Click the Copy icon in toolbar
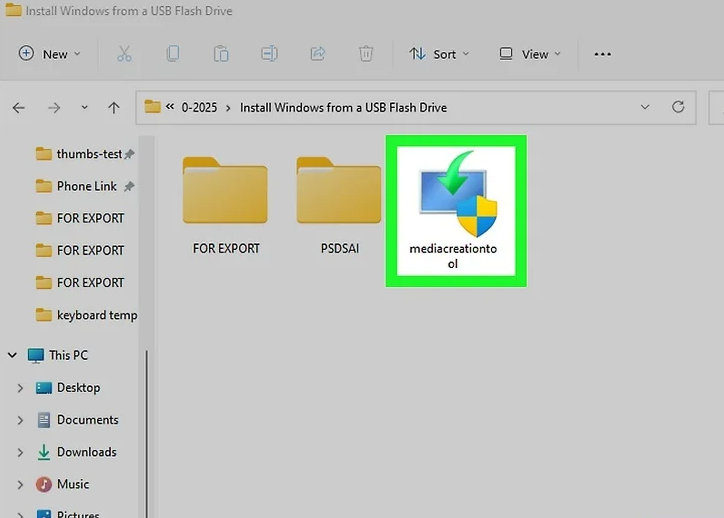Screen dimensions: 724x518 173,54
